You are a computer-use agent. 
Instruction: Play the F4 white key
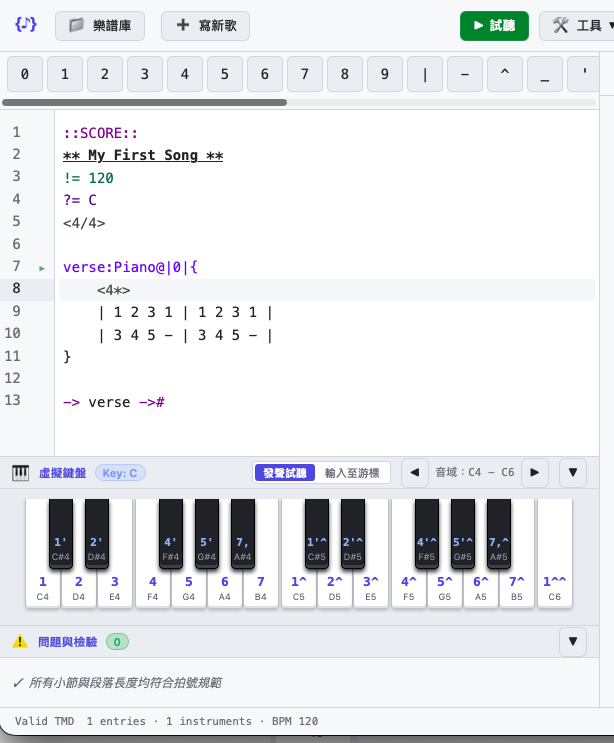153,588
